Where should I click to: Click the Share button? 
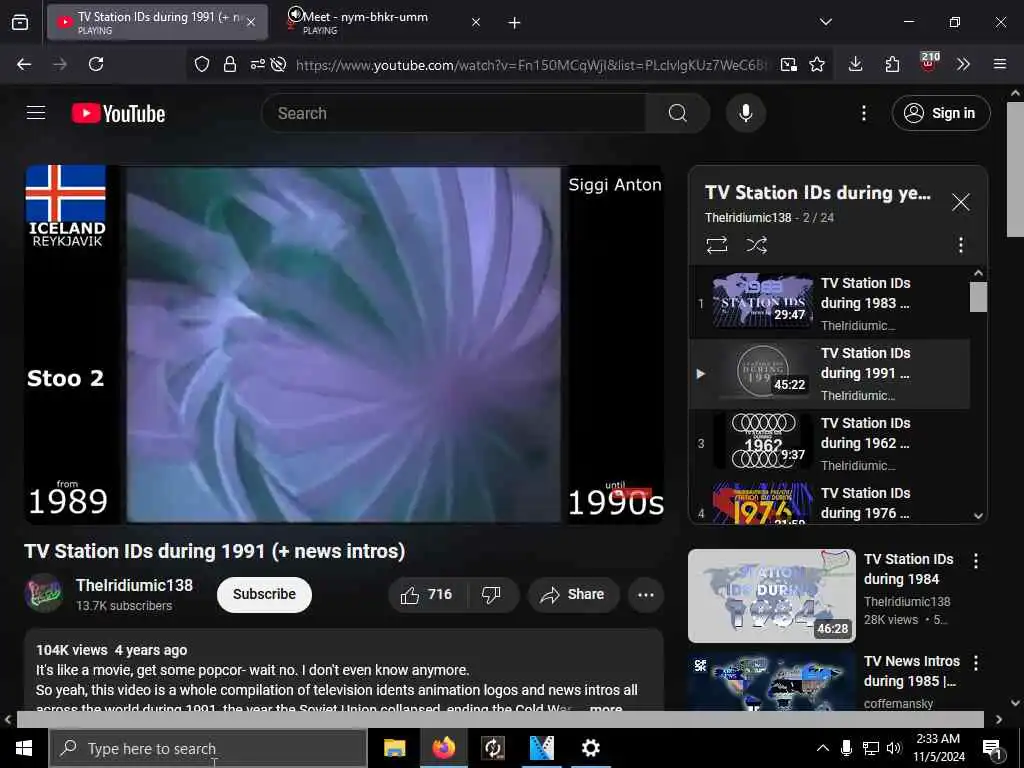pos(573,594)
